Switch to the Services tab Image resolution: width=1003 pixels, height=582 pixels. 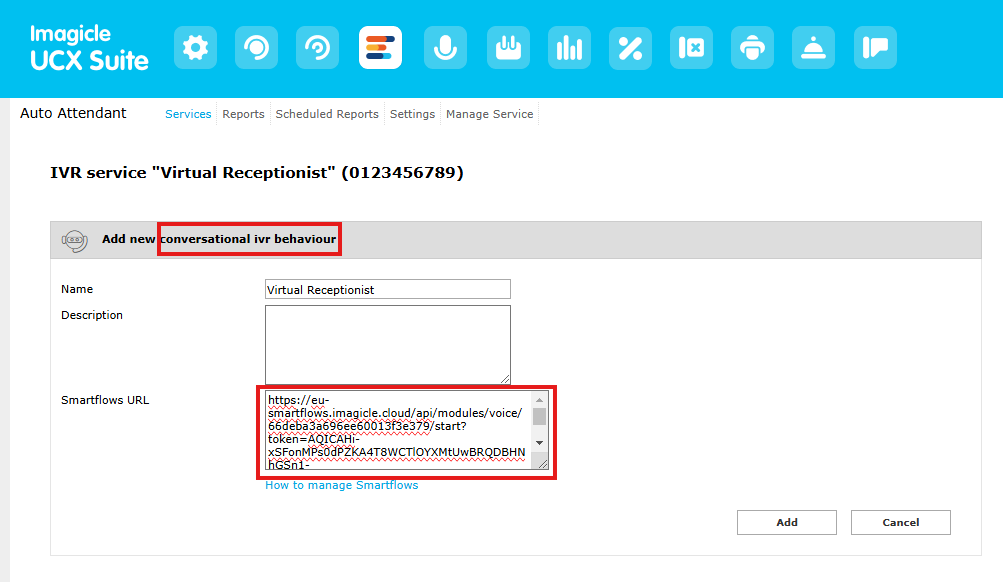point(188,114)
